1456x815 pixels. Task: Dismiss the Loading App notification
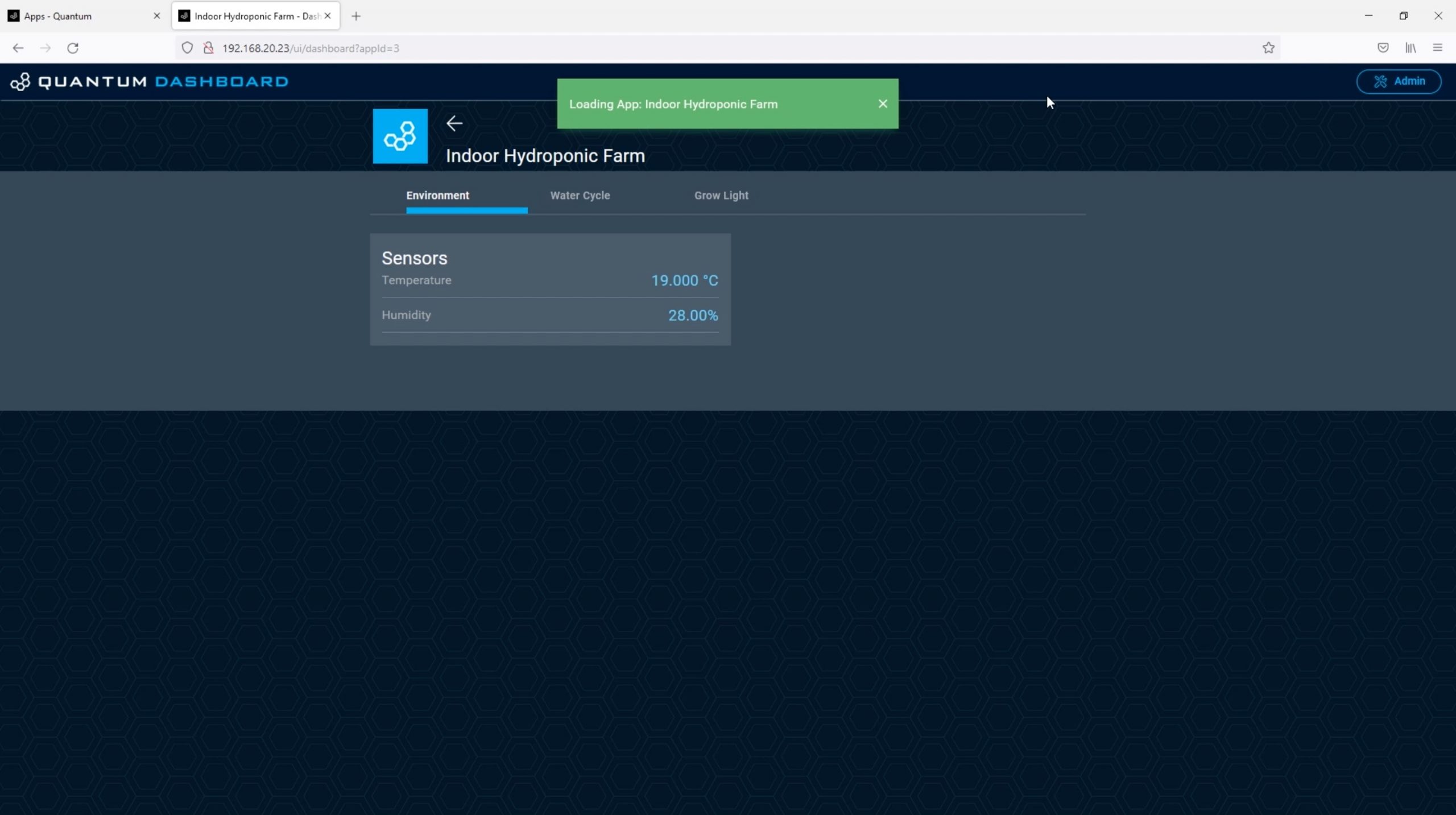point(882,104)
